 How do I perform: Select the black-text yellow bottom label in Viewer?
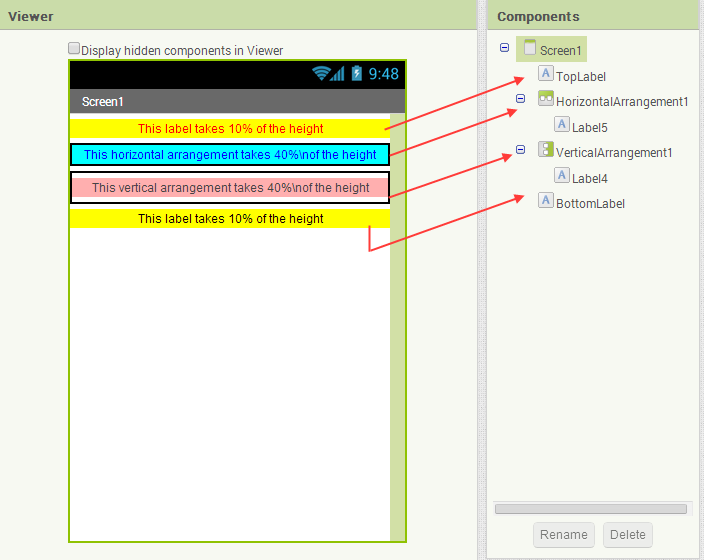click(x=230, y=219)
